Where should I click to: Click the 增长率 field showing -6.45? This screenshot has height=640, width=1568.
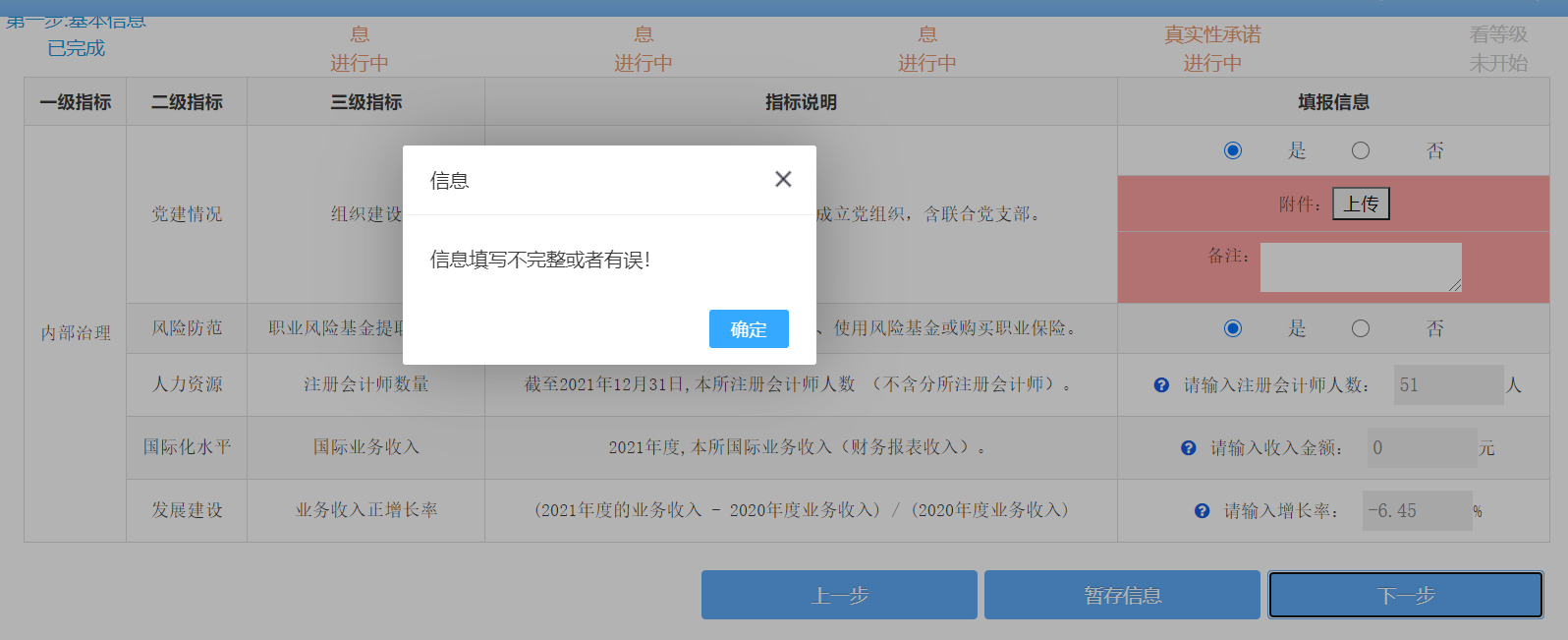pyautogui.click(x=1417, y=511)
